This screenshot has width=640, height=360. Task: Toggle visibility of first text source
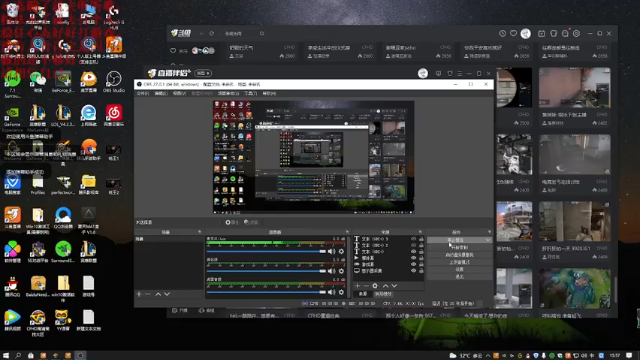coord(413,239)
